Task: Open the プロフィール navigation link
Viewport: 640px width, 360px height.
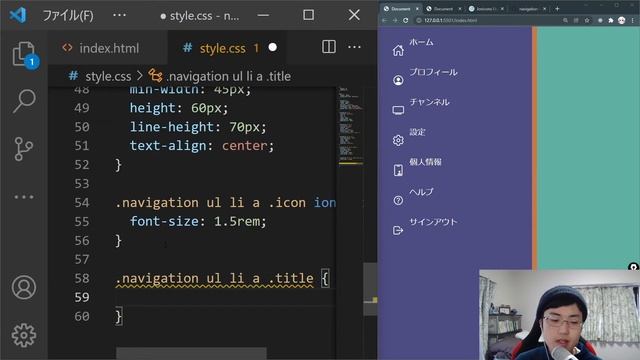Action: (x=433, y=72)
